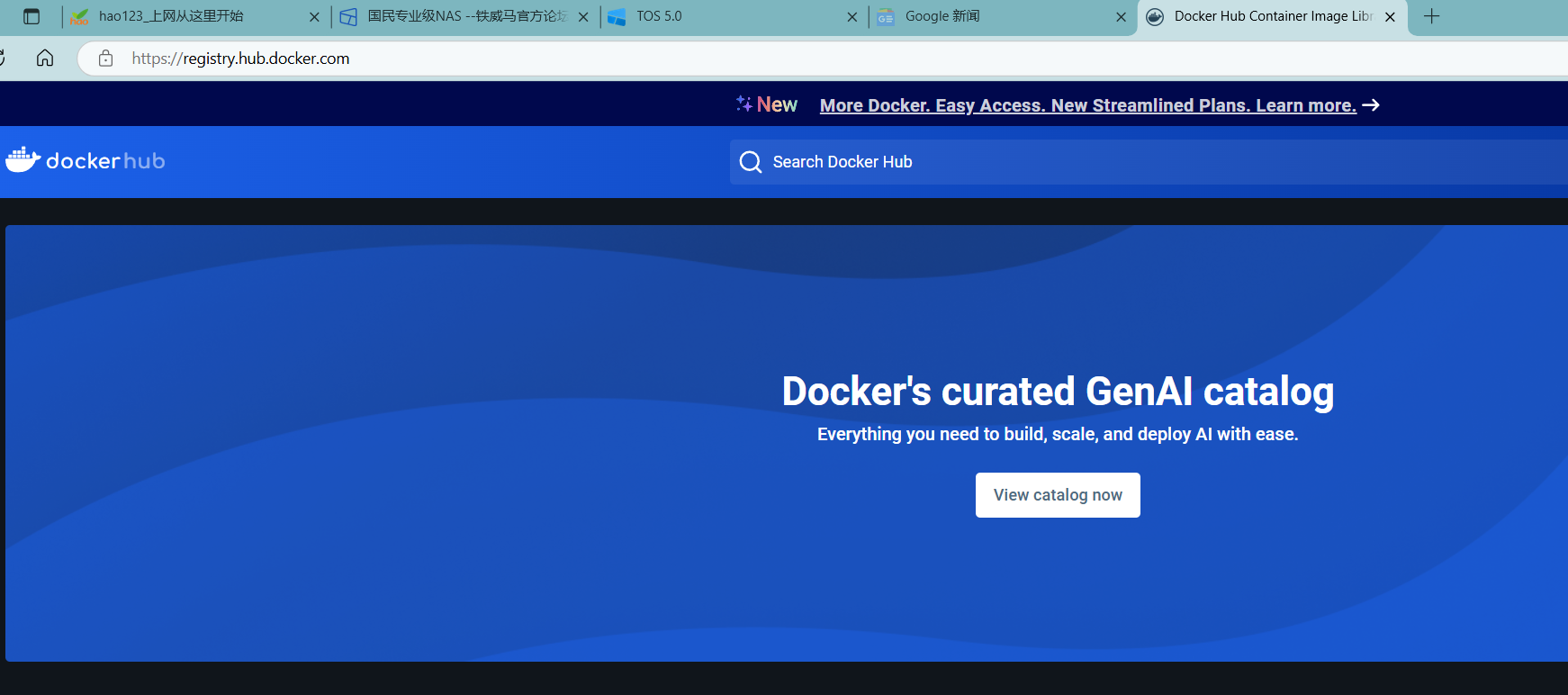Switch to the hao123 tab
Screen dimensions: 1568x695
195,16
